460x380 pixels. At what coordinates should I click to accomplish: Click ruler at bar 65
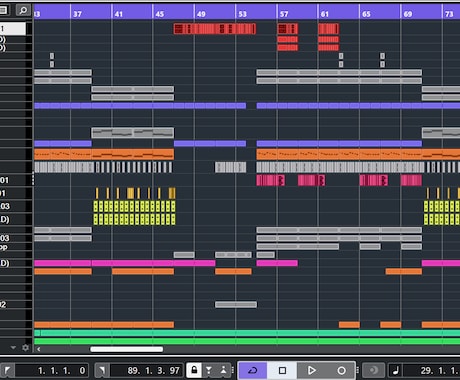pyautogui.click(x=366, y=14)
